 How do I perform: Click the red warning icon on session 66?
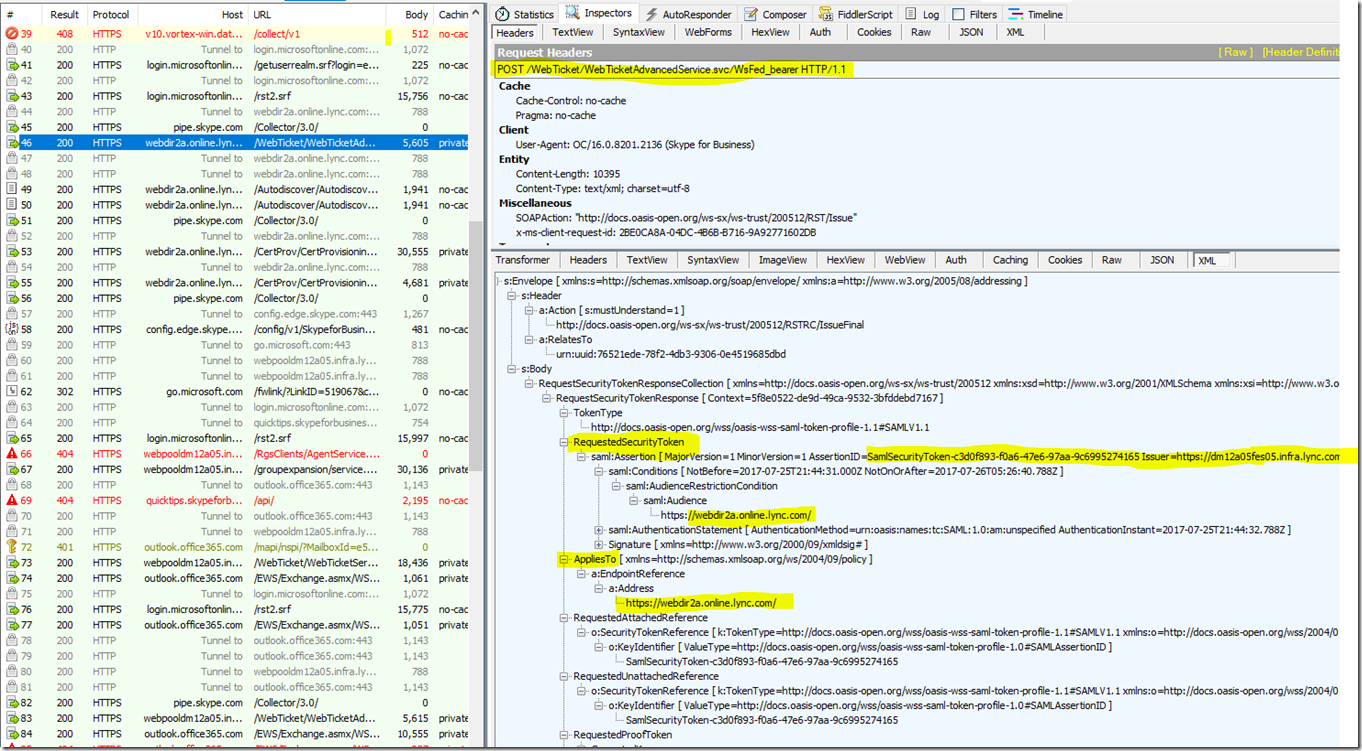click(12, 453)
